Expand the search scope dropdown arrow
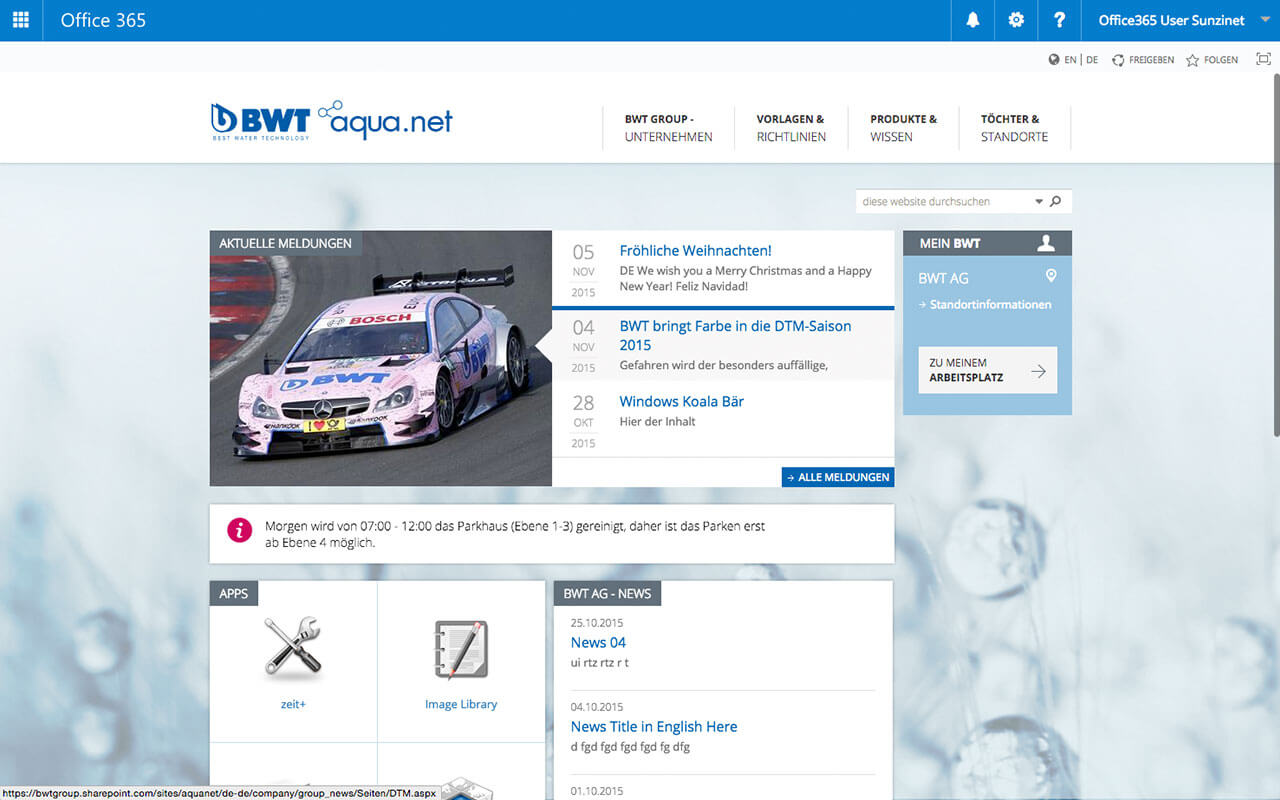This screenshot has width=1280, height=800. click(x=1039, y=202)
